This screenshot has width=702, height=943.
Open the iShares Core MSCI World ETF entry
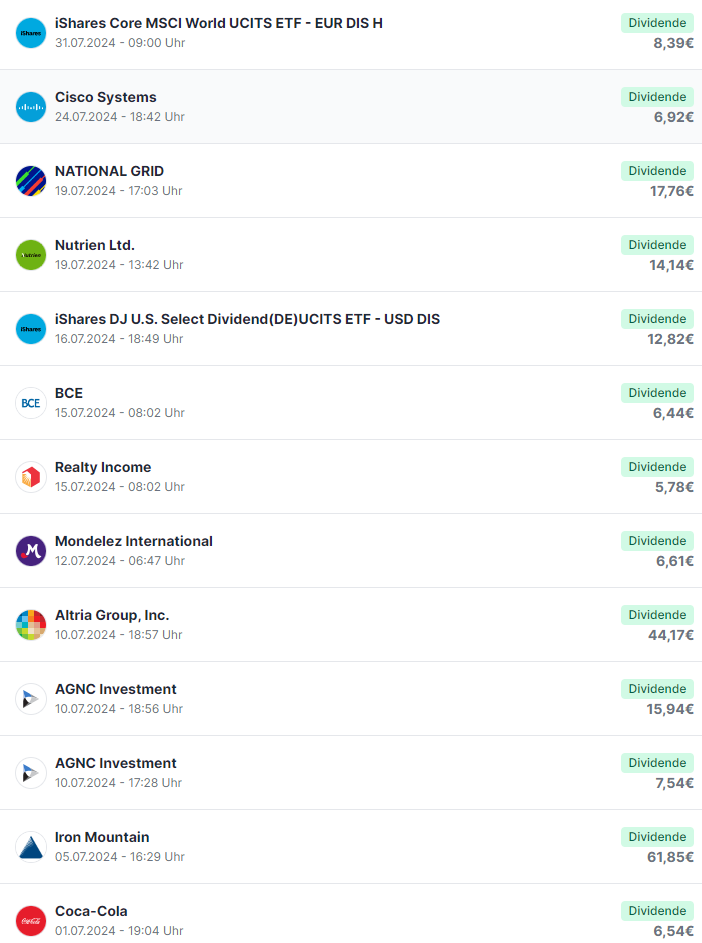coord(219,23)
